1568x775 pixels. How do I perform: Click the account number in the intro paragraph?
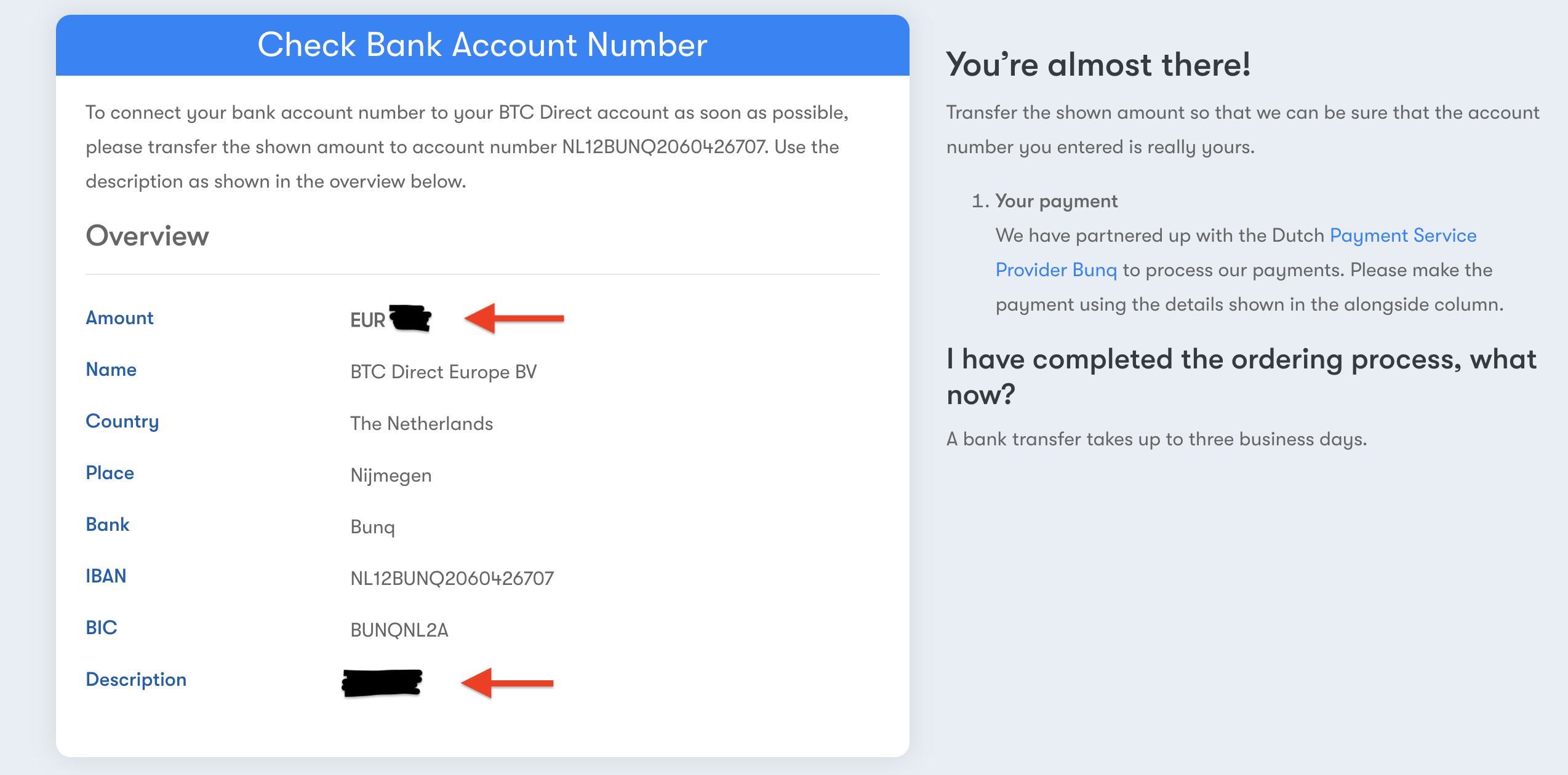pos(664,147)
